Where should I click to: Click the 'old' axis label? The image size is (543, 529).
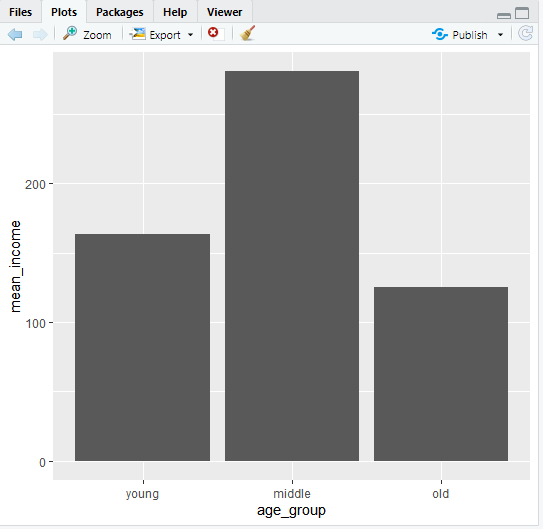pyautogui.click(x=440, y=494)
